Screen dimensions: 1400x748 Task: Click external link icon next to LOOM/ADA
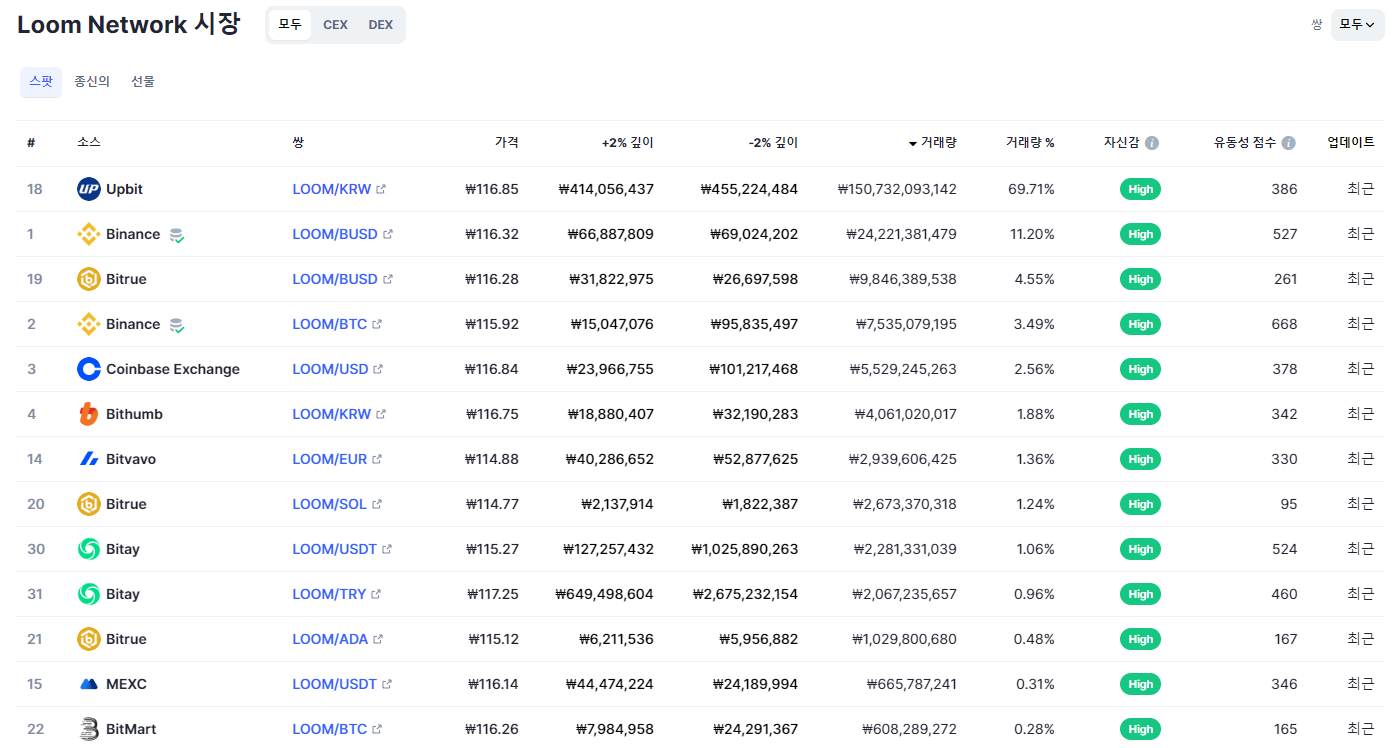378,639
